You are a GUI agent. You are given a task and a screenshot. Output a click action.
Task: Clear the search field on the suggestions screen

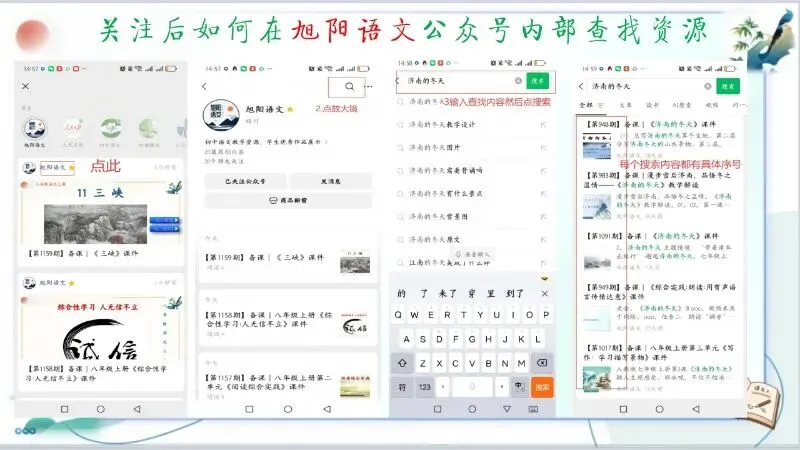(x=518, y=81)
